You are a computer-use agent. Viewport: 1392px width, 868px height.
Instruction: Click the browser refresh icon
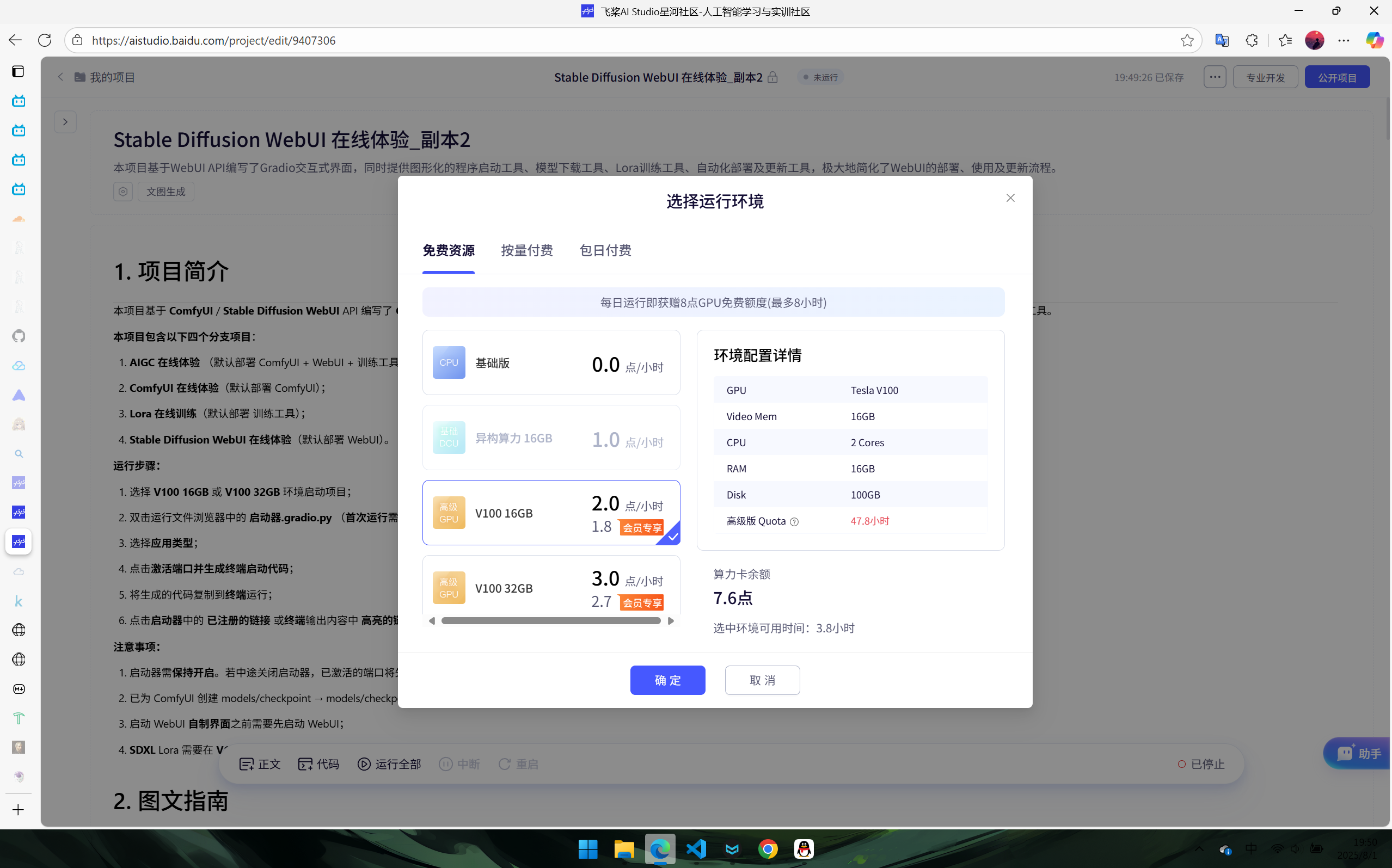[x=45, y=40]
